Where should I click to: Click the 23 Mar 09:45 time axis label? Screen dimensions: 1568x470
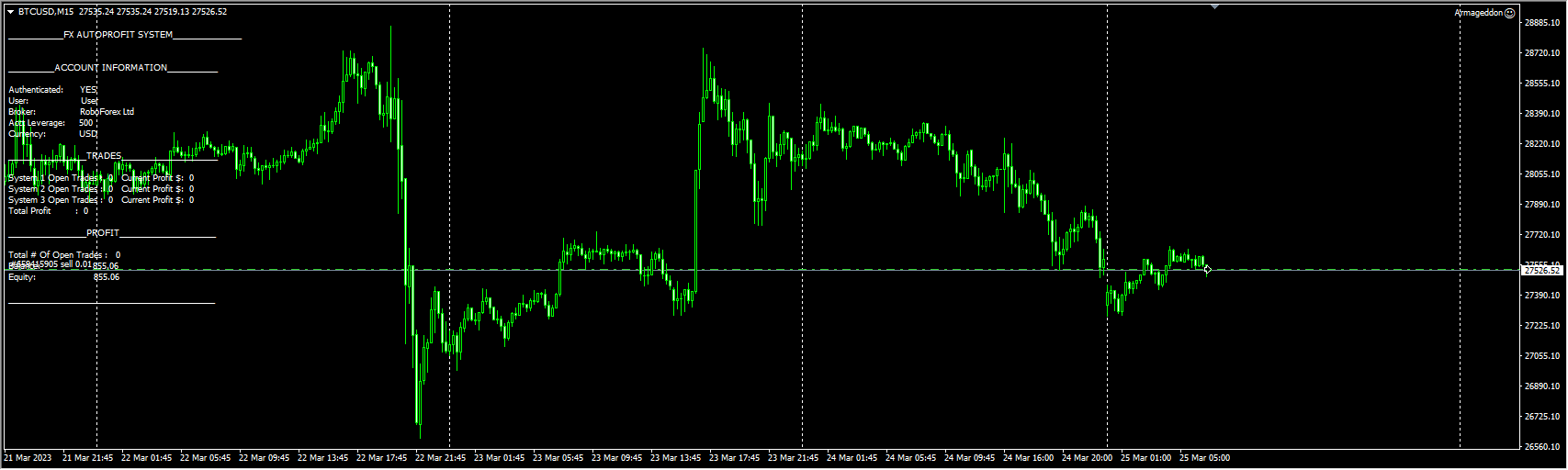pyautogui.click(x=617, y=457)
